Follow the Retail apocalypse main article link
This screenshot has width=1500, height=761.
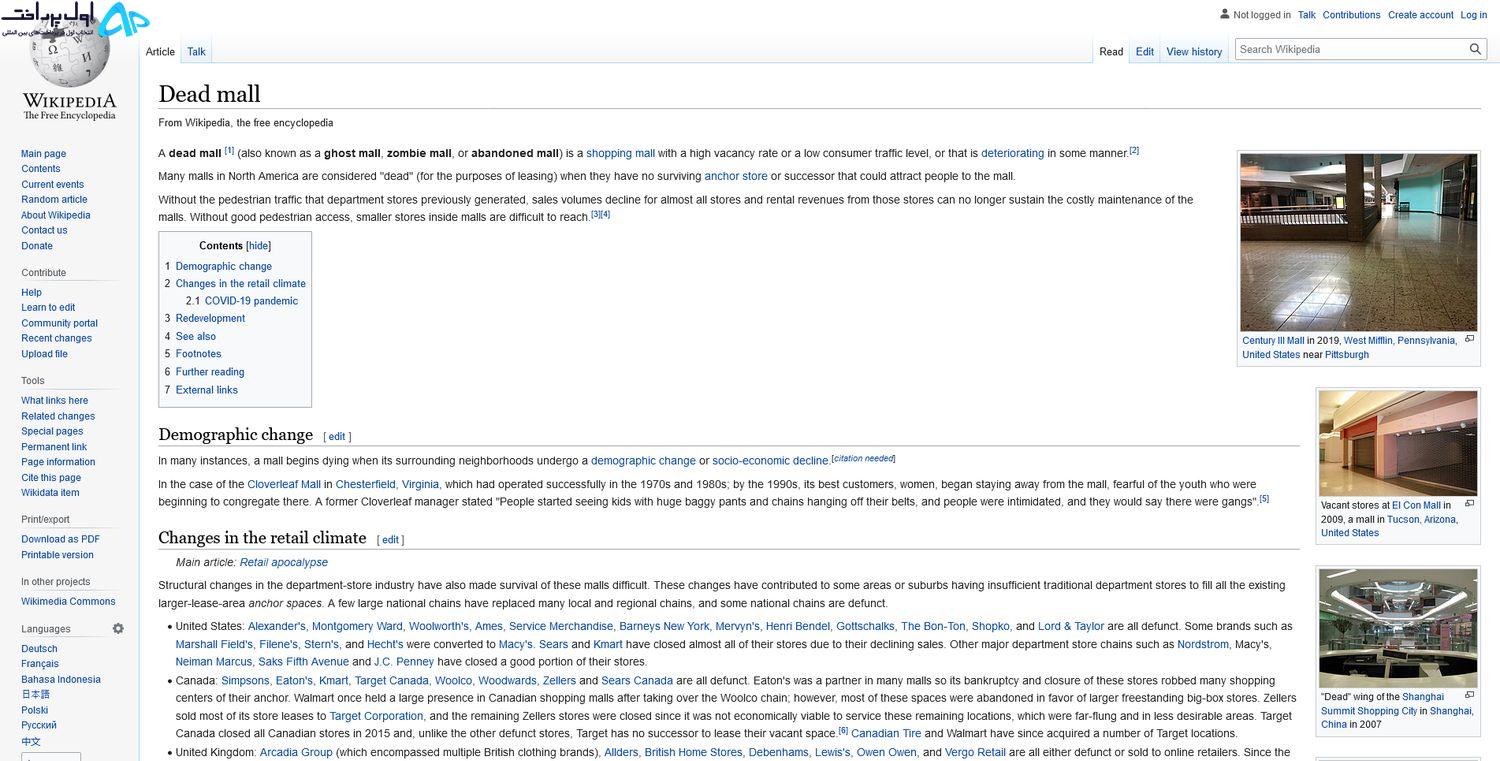coord(284,562)
